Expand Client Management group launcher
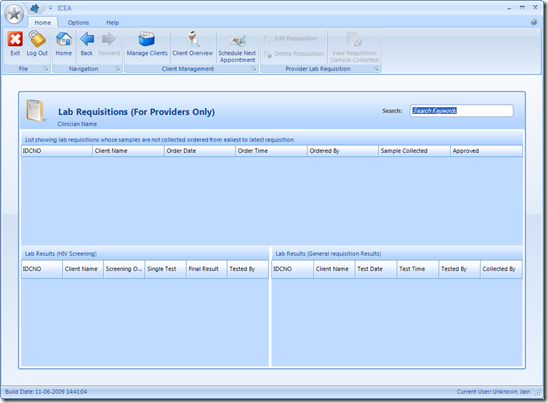This screenshot has height=403, width=548. pos(254,69)
